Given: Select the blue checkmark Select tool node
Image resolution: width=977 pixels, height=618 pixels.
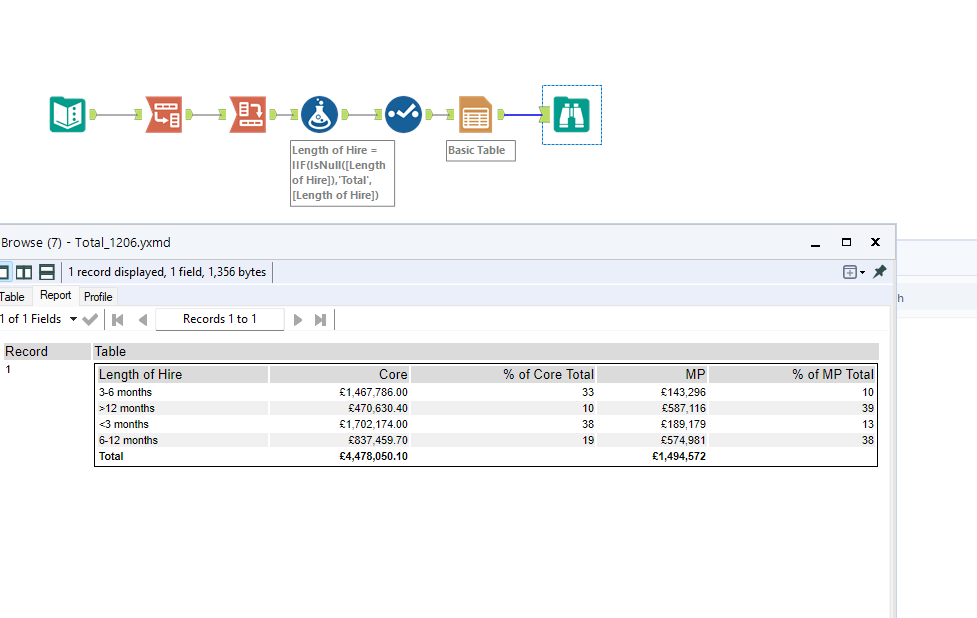Looking at the screenshot, I should coord(403,115).
